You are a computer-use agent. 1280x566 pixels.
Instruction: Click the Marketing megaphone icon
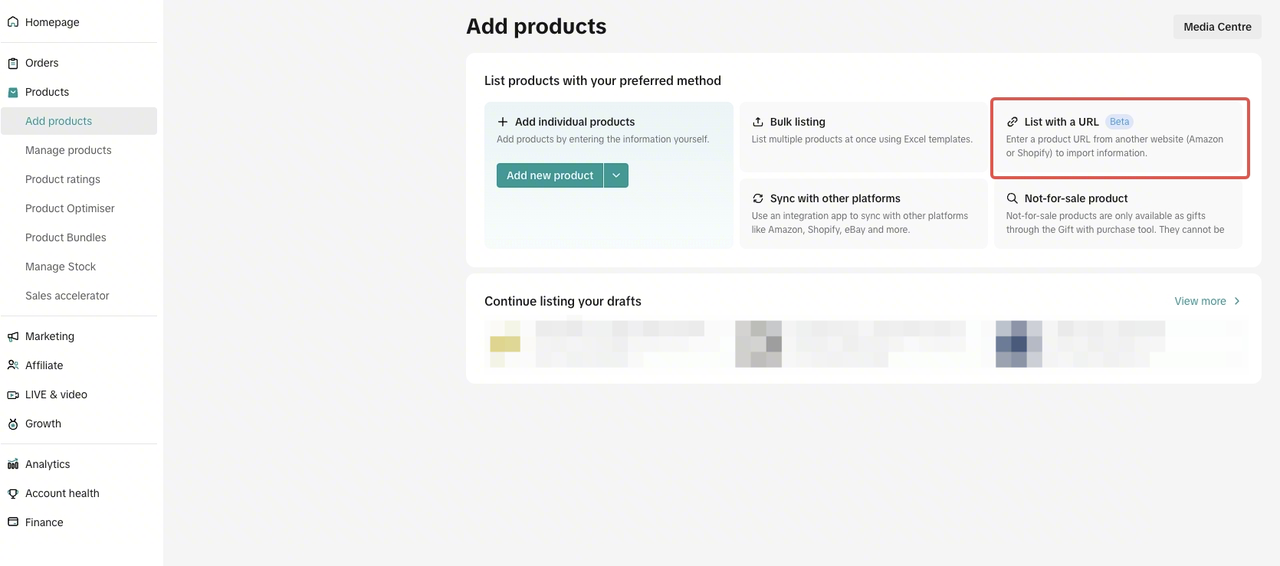(x=13, y=337)
